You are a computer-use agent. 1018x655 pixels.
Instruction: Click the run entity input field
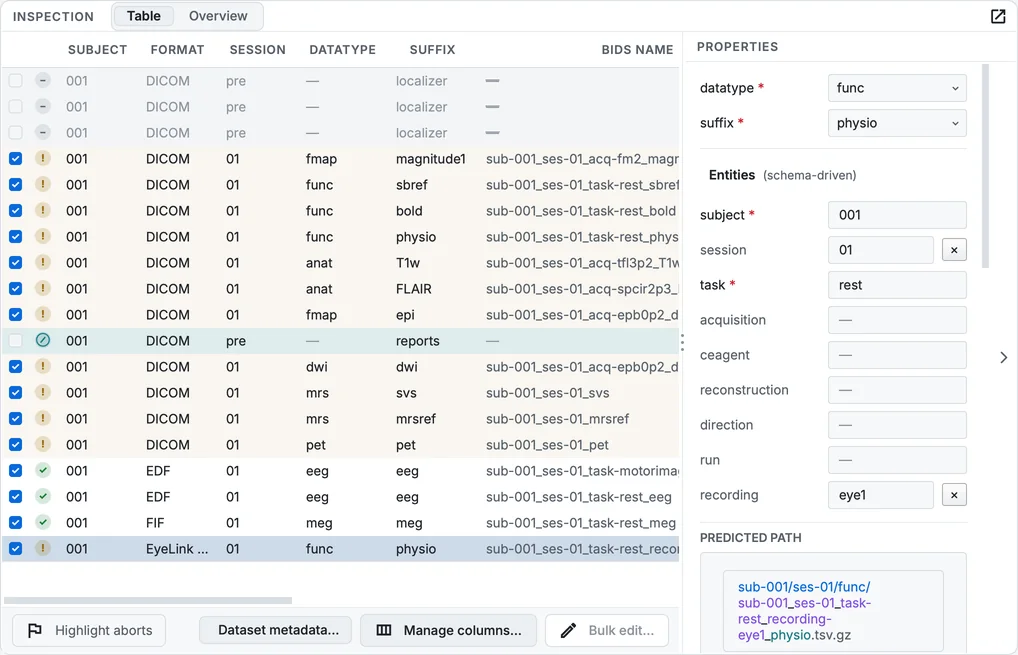897,460
